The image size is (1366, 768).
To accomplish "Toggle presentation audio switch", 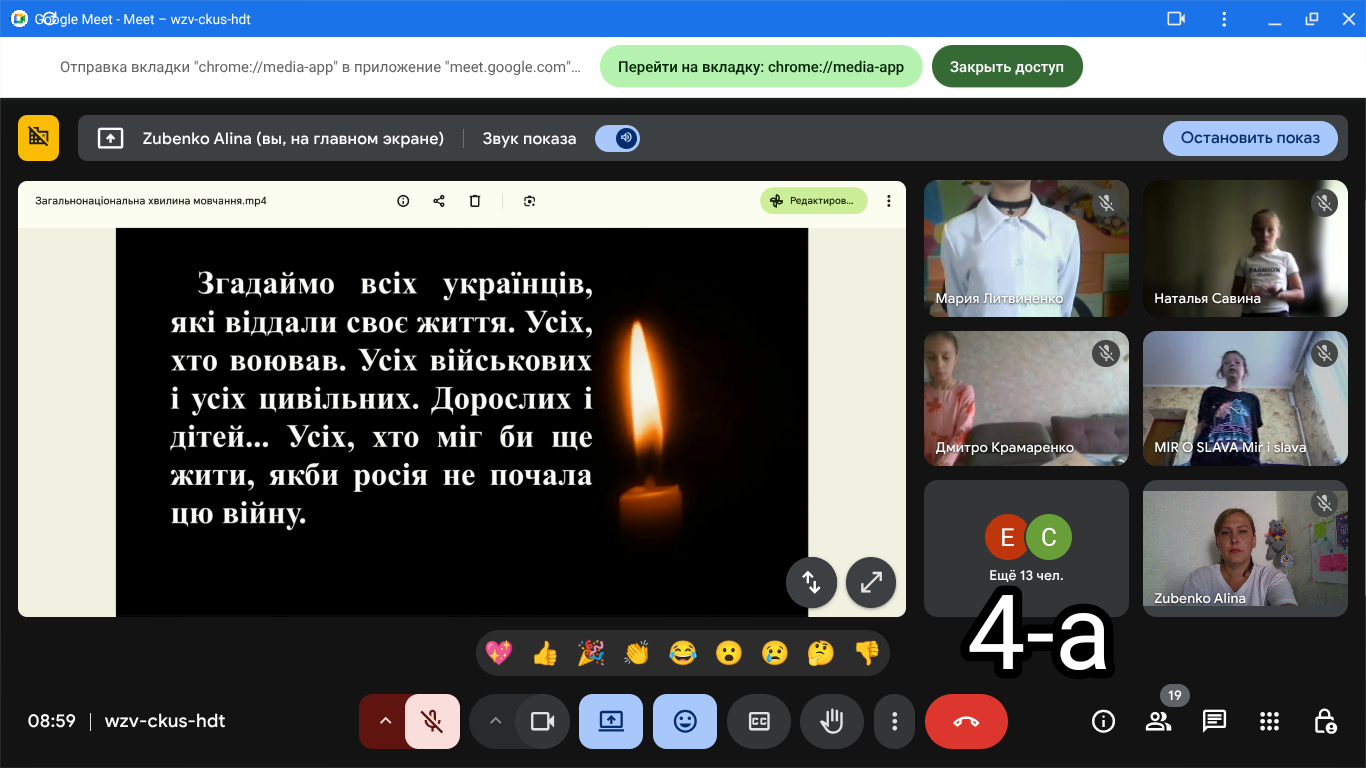I will coord(618,139).
